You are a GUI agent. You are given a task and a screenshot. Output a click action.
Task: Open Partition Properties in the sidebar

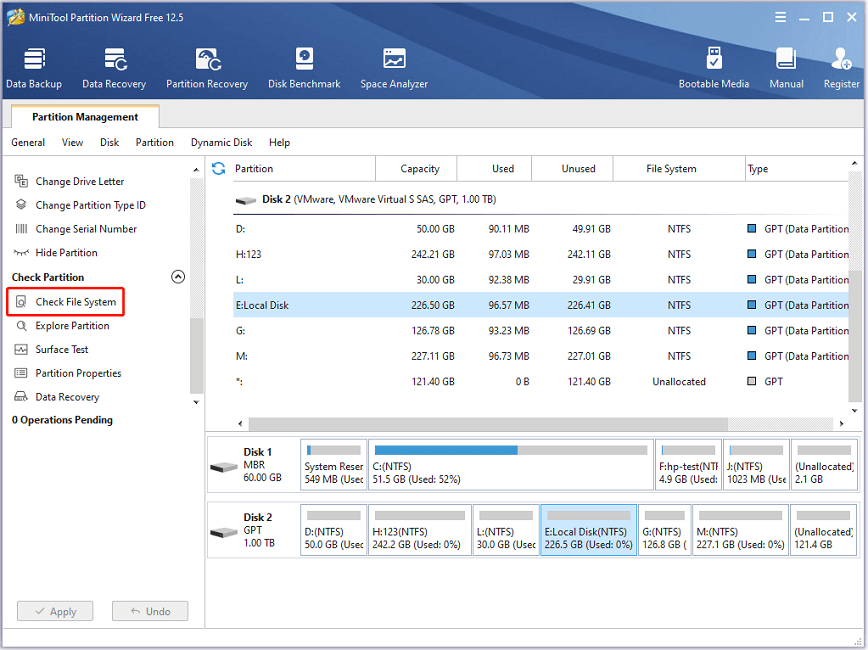click(x=78, y=373)
